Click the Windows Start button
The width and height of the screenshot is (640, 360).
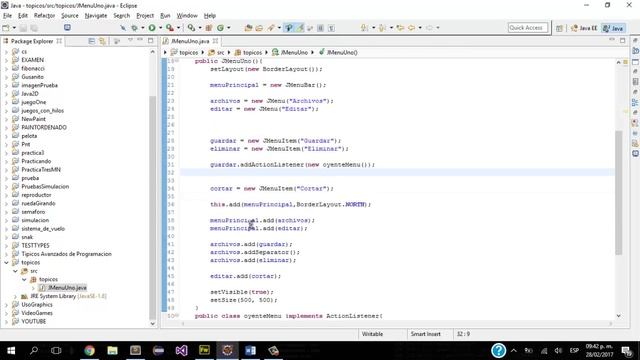(x=11, y=350)
